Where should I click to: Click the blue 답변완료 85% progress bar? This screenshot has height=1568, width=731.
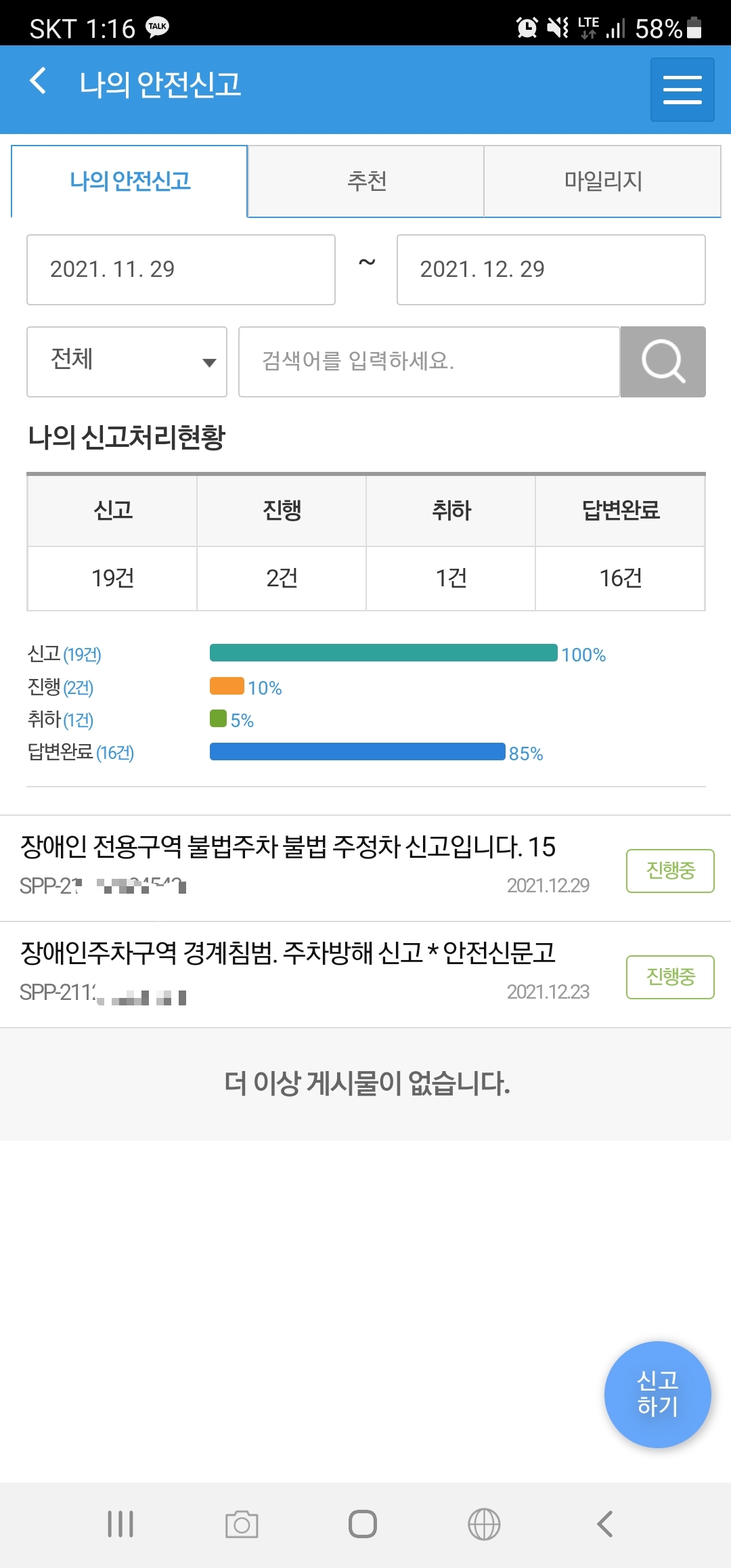[357, 752]
